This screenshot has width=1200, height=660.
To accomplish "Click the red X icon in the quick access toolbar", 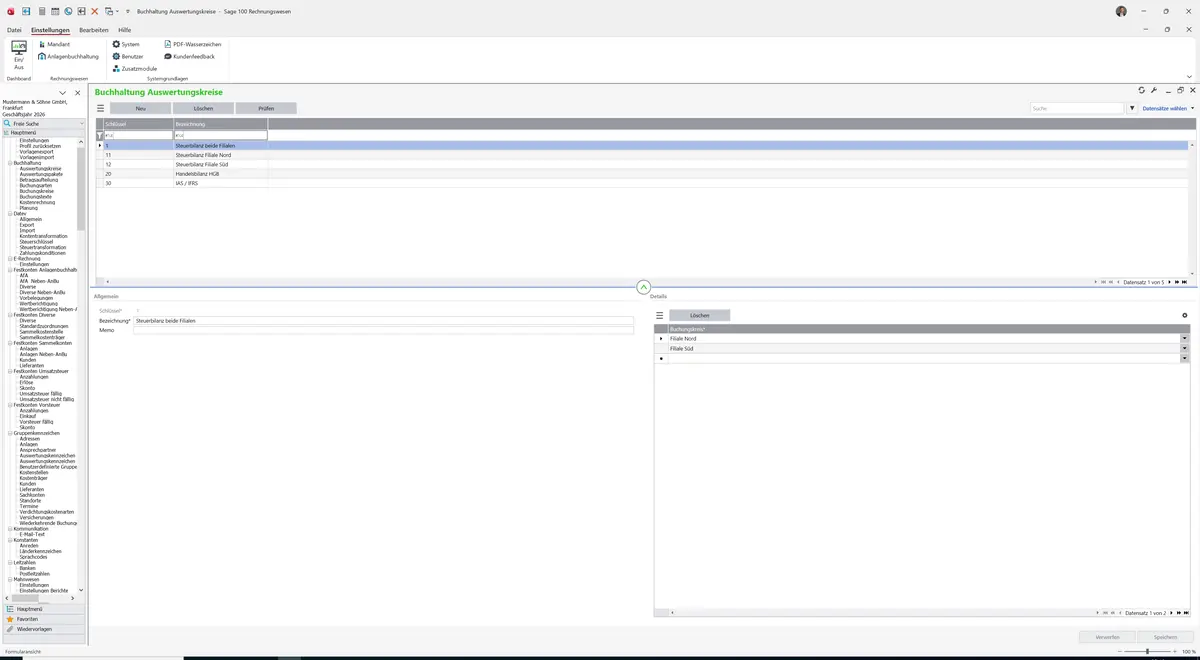I will click(x=94, y=10).
